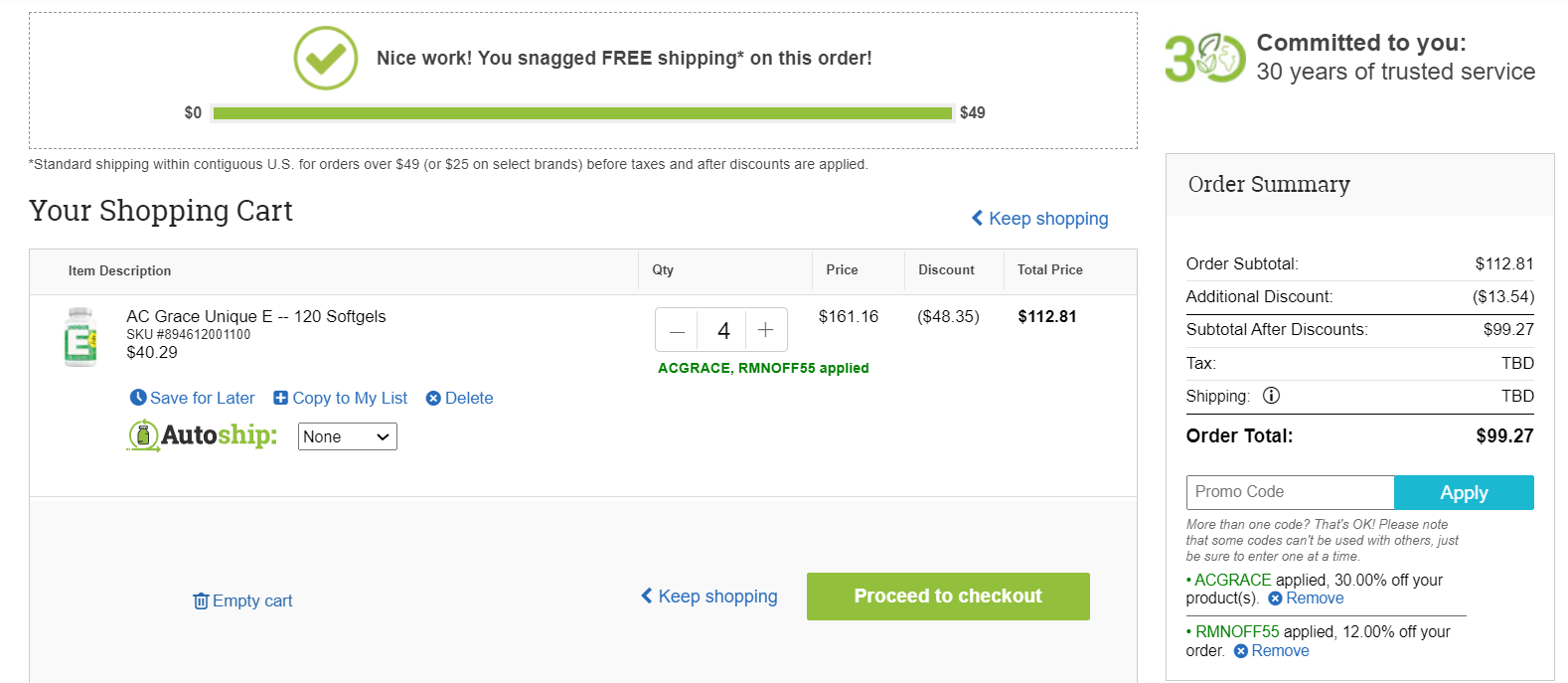Increase quantity with the plus button

click(766, 330)
